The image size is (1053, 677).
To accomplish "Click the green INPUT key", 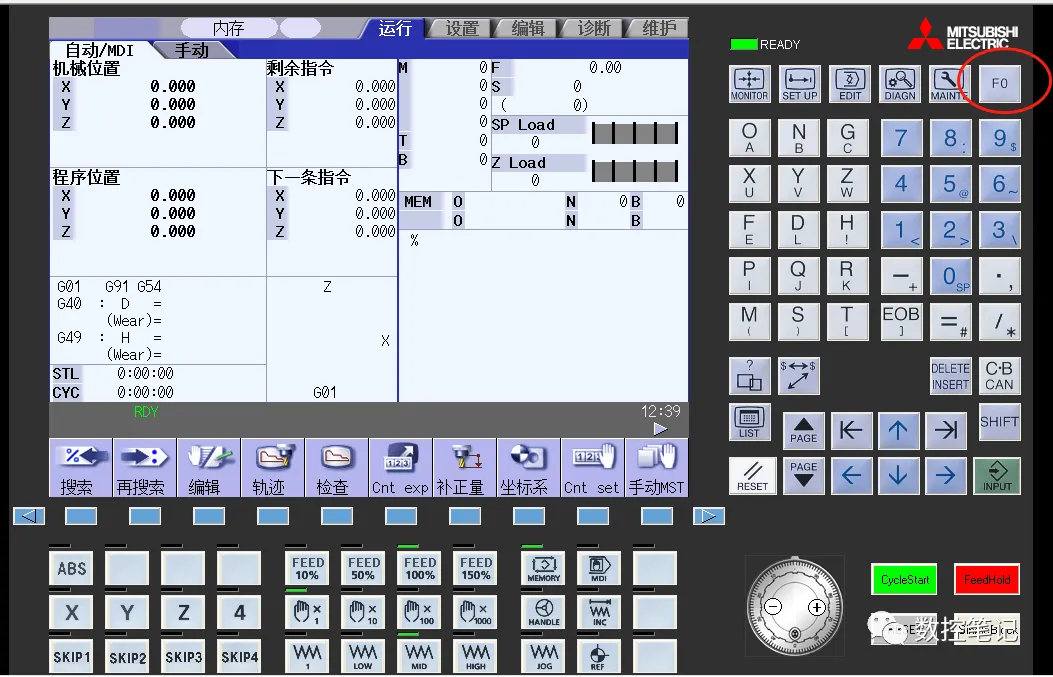I will pyautogui.click(x=997, y=476).
